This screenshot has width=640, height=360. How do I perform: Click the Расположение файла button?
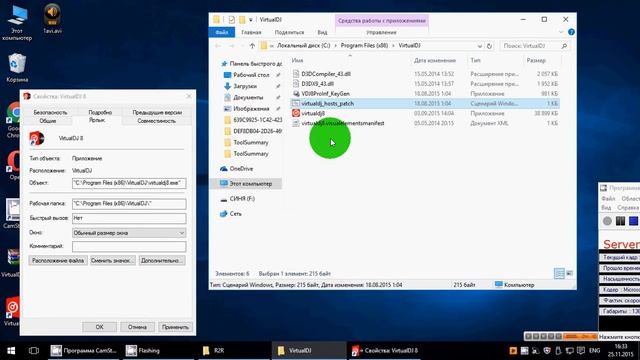pyautogui.click(x=58, y=260)
